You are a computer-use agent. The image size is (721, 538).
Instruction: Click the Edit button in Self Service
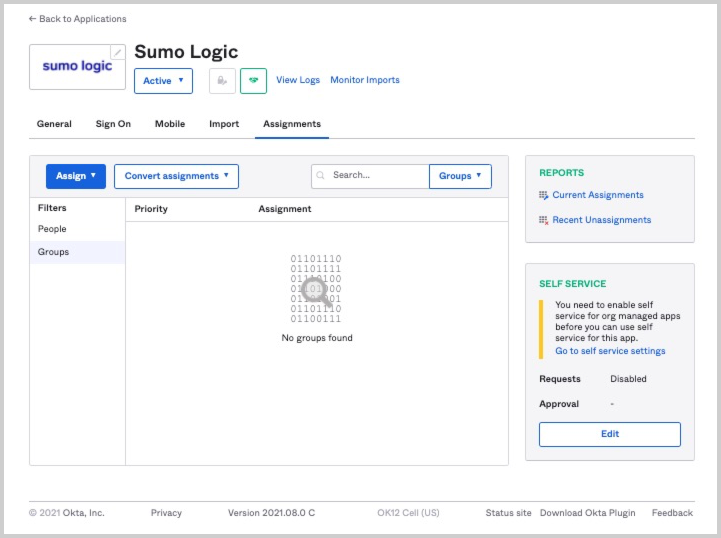click(x=610, y=434)
